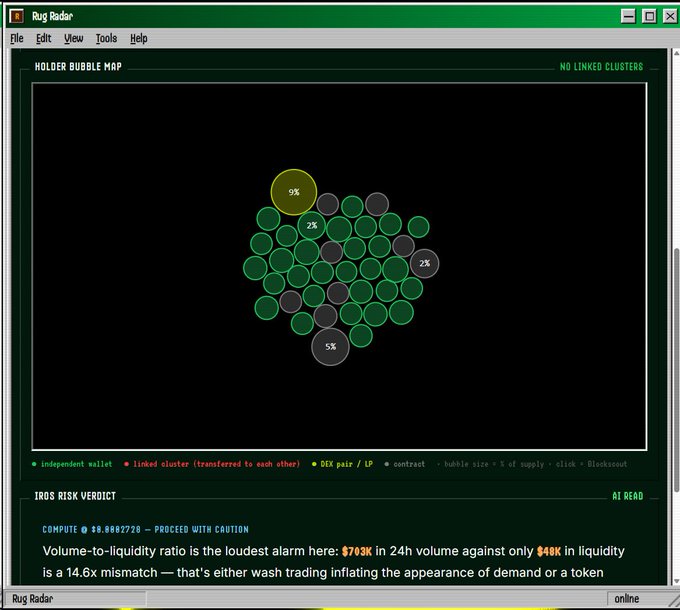This screenshot has height=610, width=680.
Task: Click the DEX pair / LP legend entry
Action: pos(342,464)
